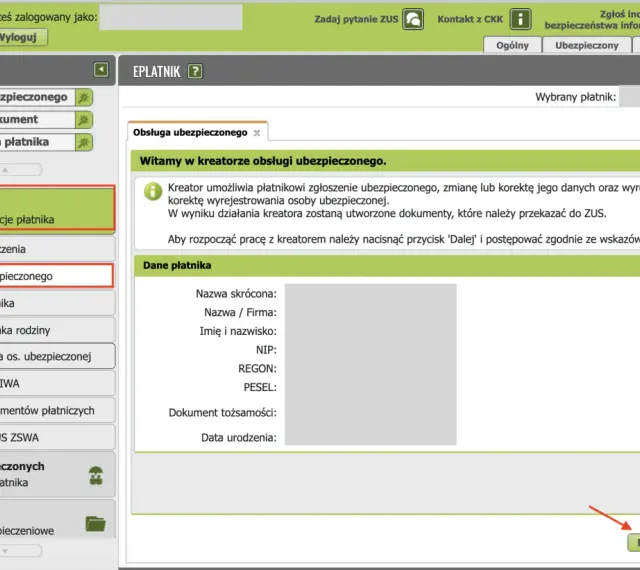
Task: Click wizard icon beside 'zpieczonego' shortcut
Action: (84, 98)
